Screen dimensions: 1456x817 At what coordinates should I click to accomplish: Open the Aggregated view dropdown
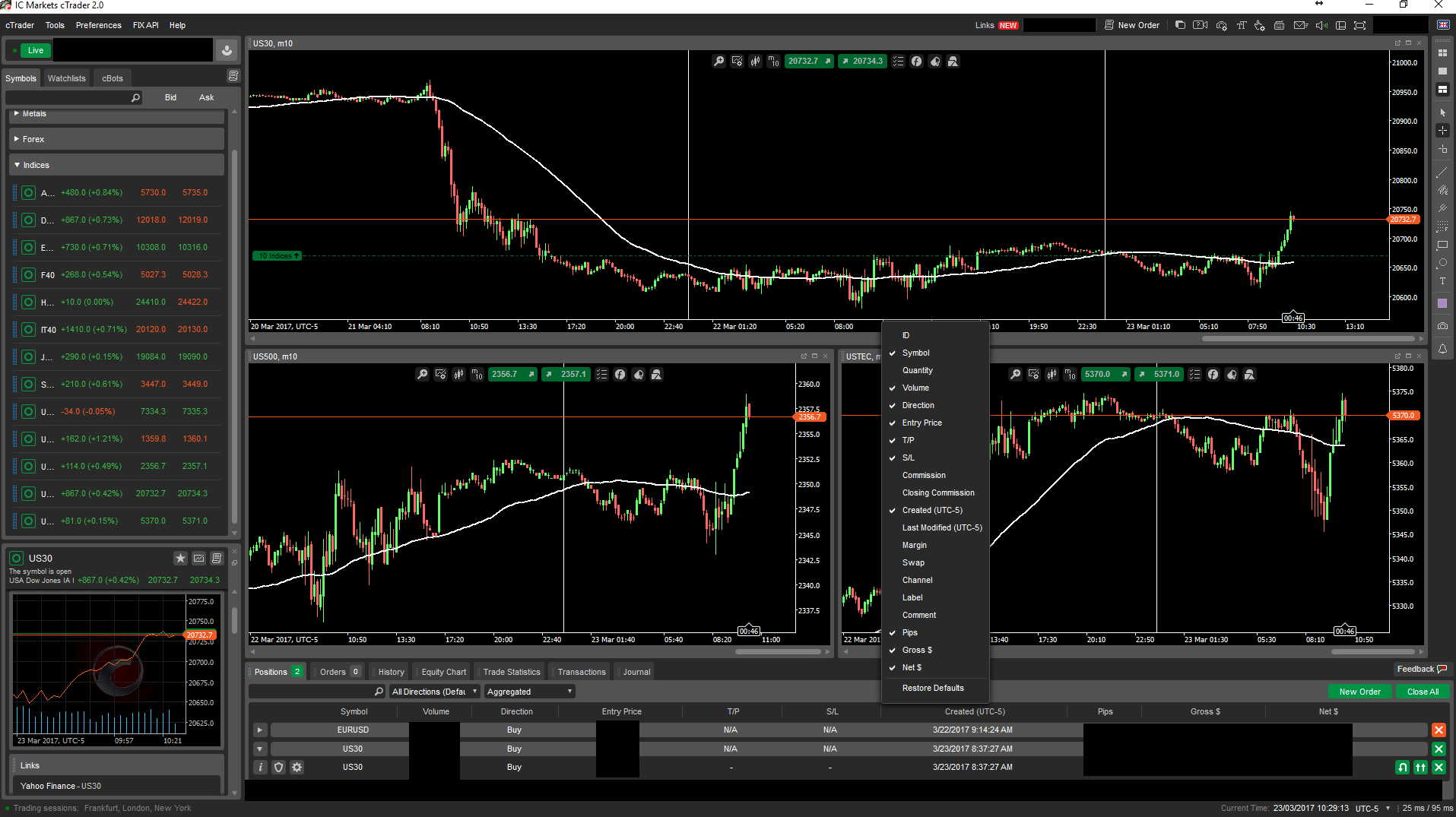529,692
